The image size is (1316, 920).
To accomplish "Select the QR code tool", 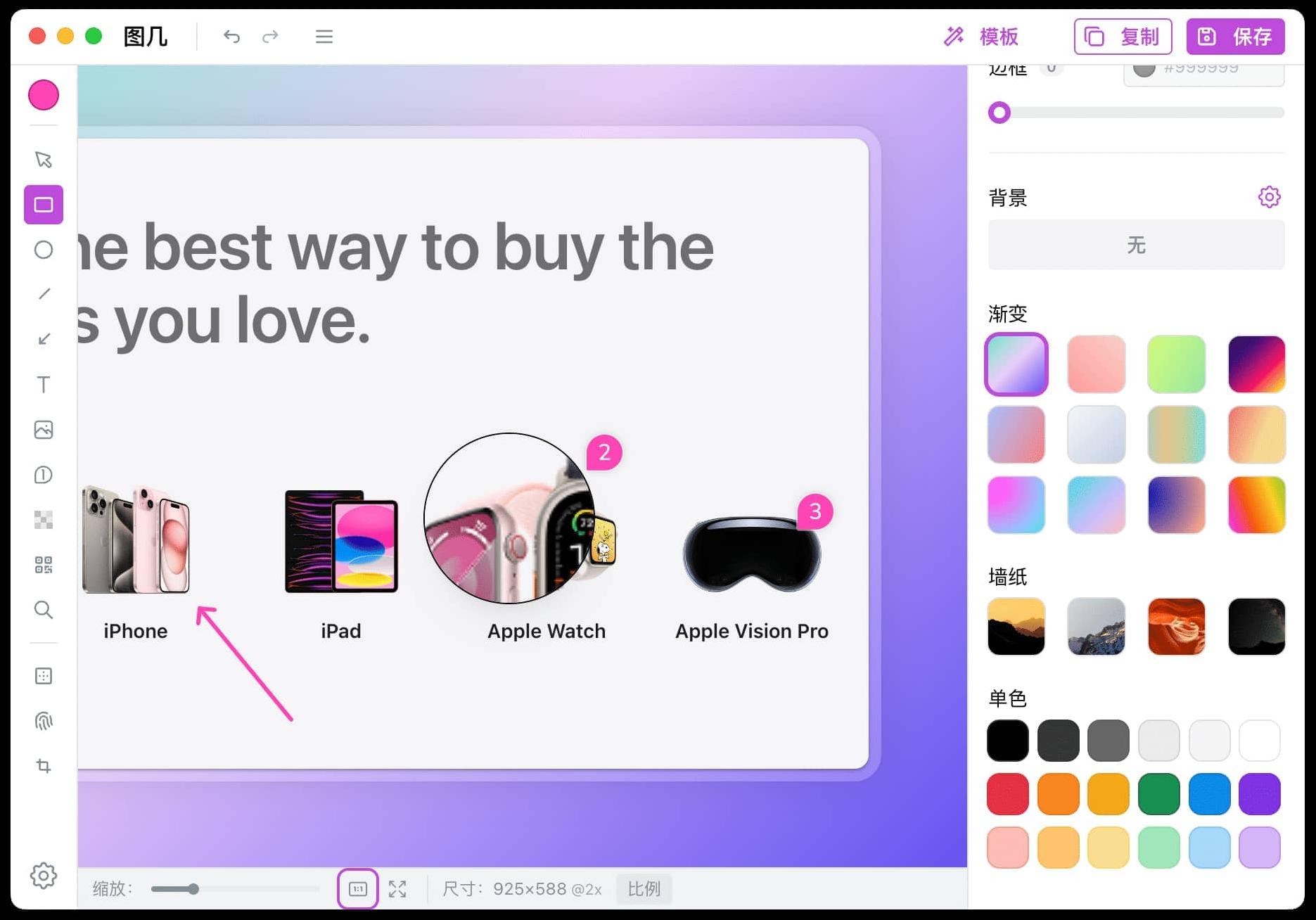I will tap(44, 565).
